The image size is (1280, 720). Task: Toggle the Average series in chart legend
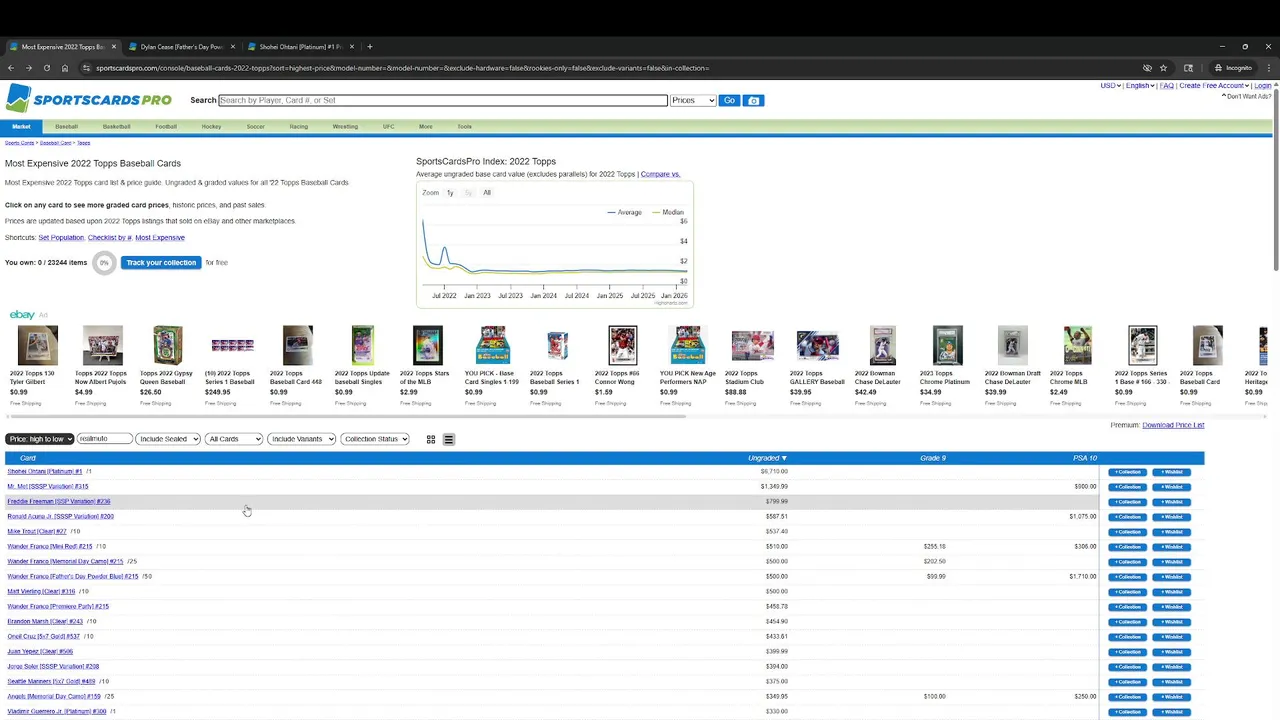coord(625,212)
